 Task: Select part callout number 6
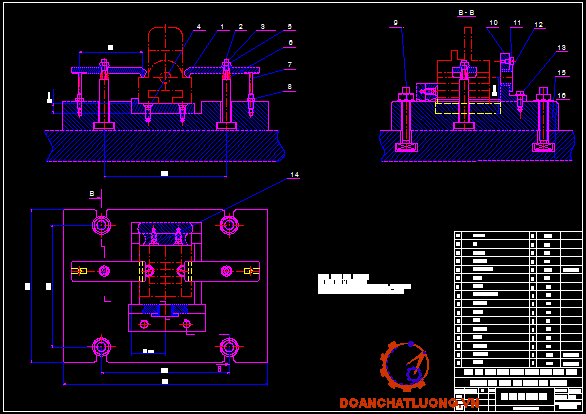[x=290, y=43]
